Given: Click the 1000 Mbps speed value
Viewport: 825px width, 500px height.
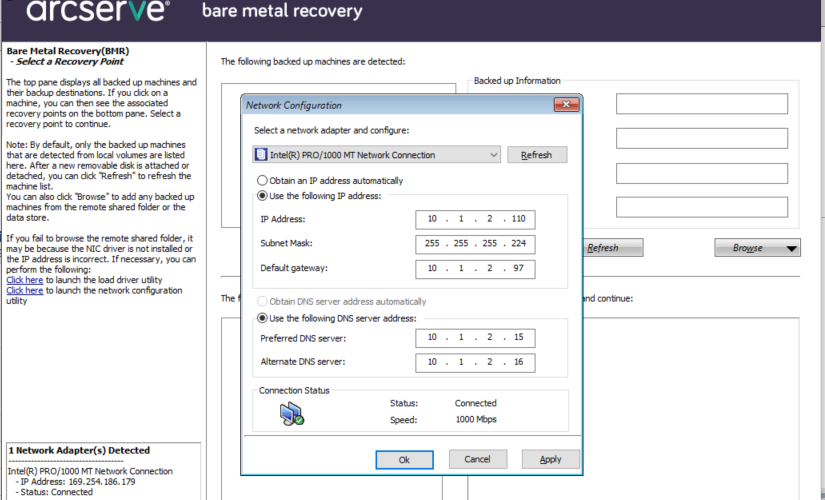Looking at the screenshot, I should (x=476, y=419).
